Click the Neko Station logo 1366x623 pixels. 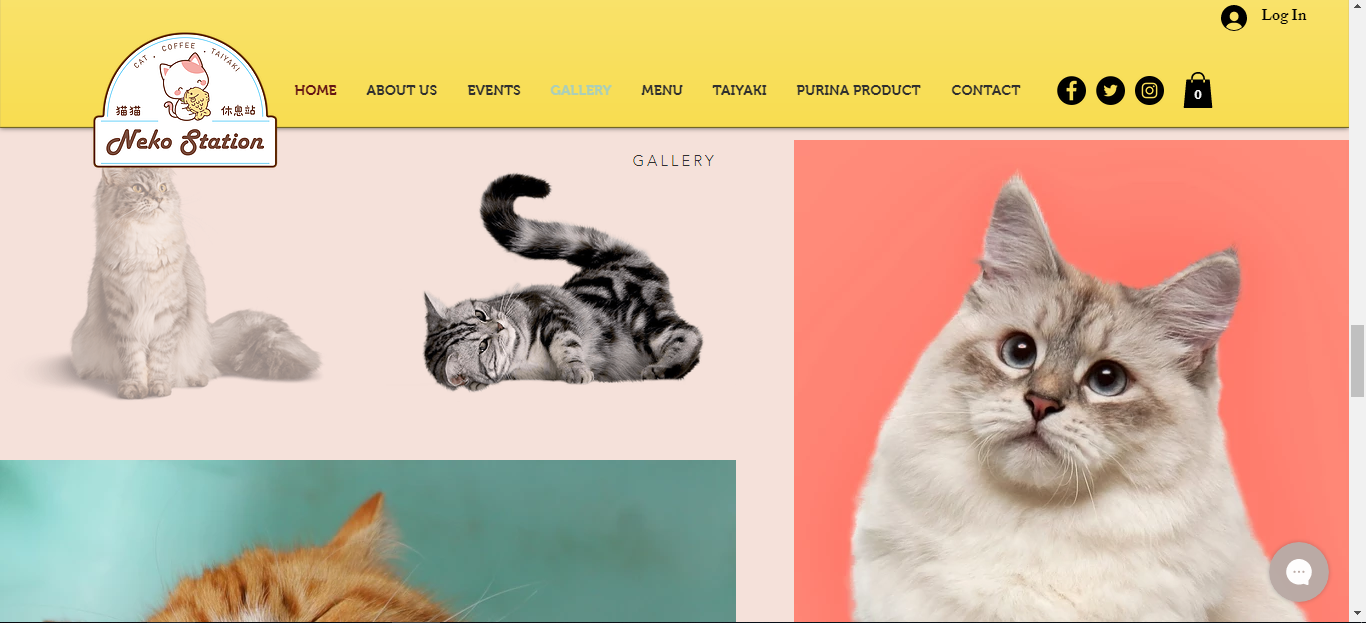(x=185, y=100)
